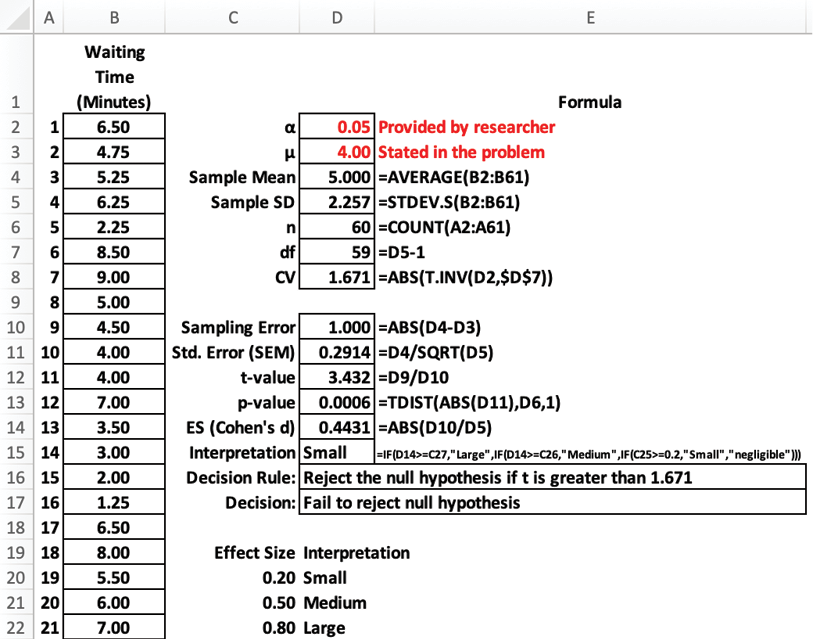Click the Waiting Time (Minutes) header cell

click(114, 76)
